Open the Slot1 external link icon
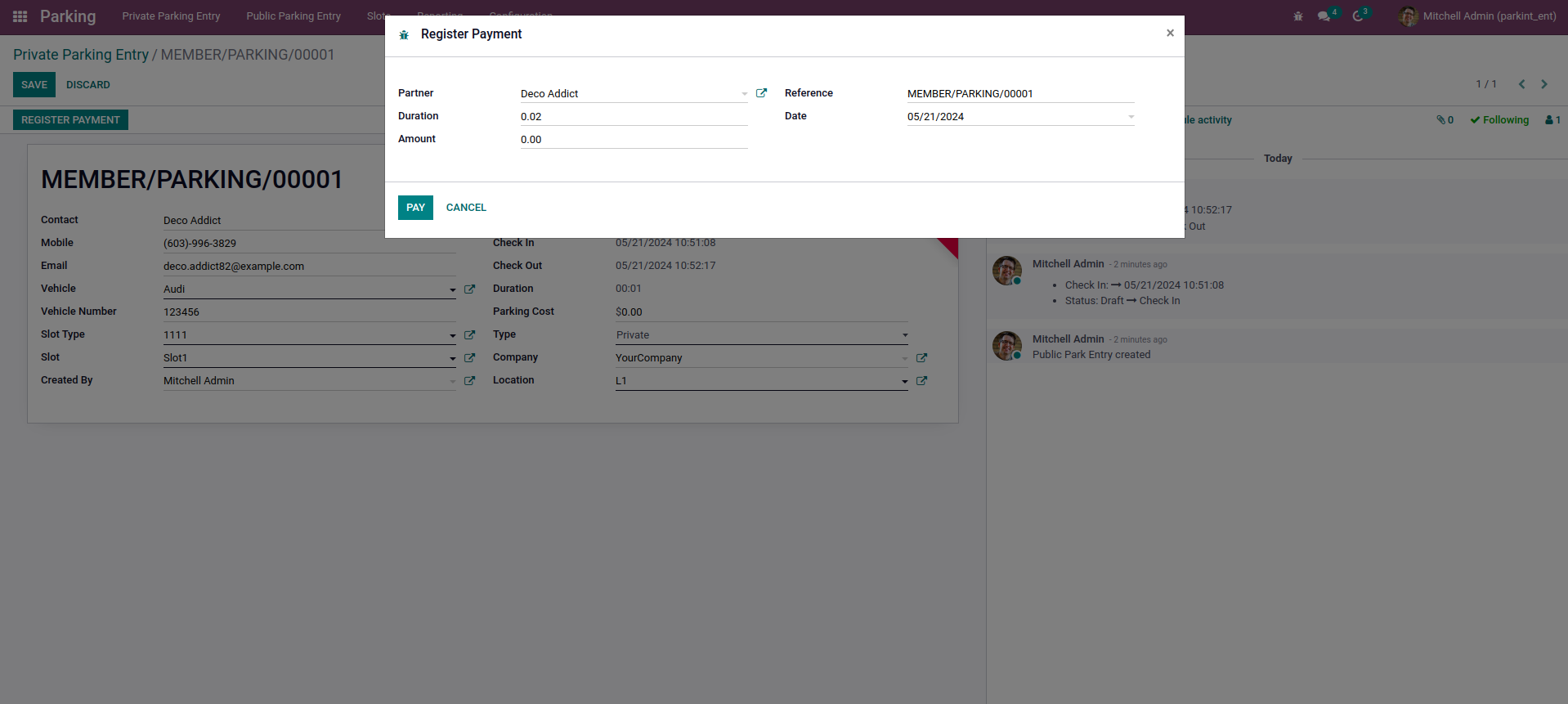The height and width of the screenshot is (704, 1568). [469, 358]
